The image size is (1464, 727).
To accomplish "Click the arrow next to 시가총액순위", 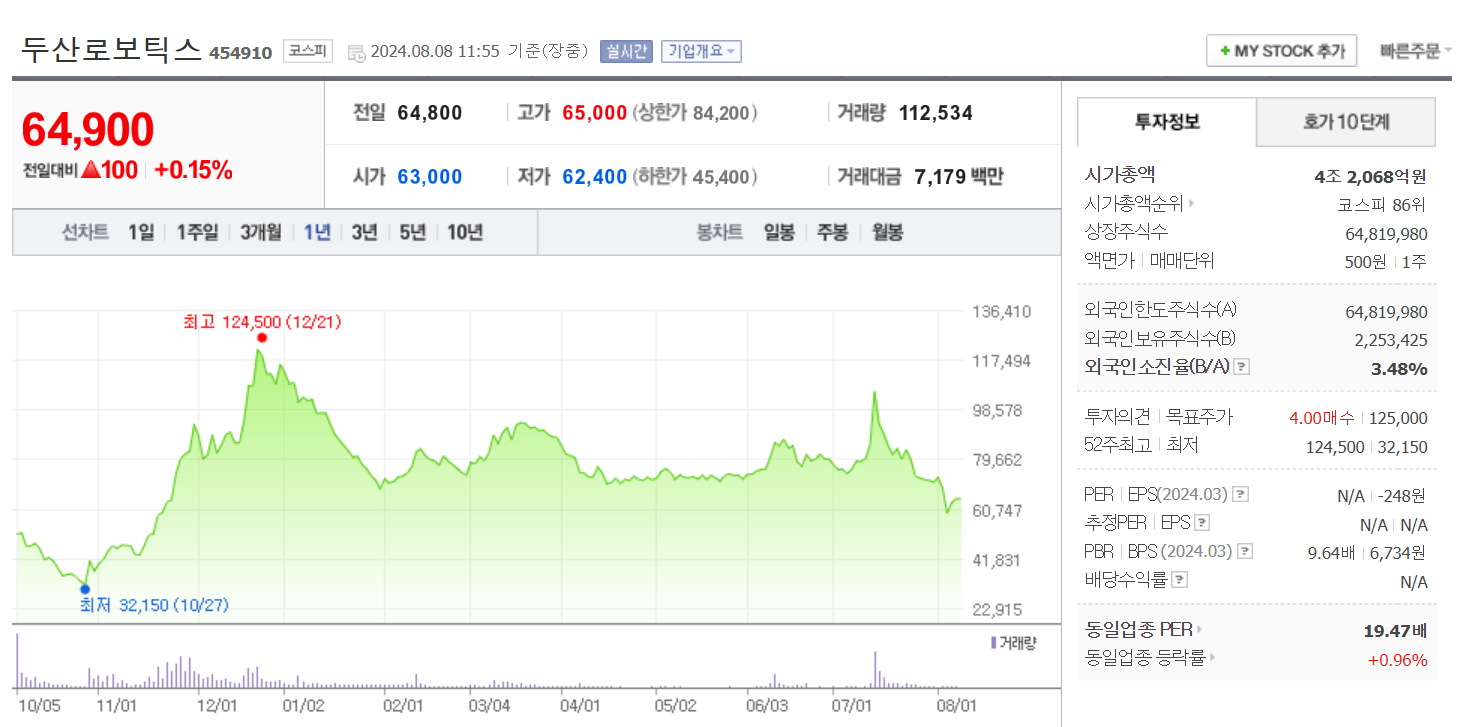I will (1192, 204).
